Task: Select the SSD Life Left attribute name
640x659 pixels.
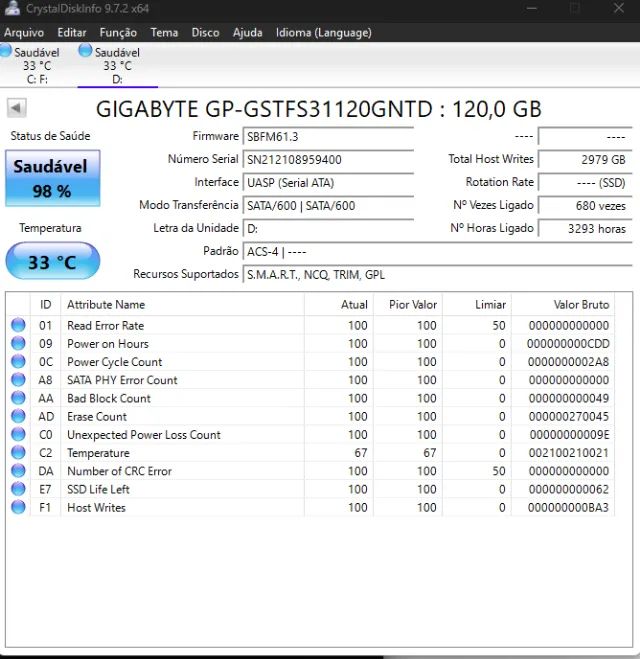Action: tap(98, 489)
